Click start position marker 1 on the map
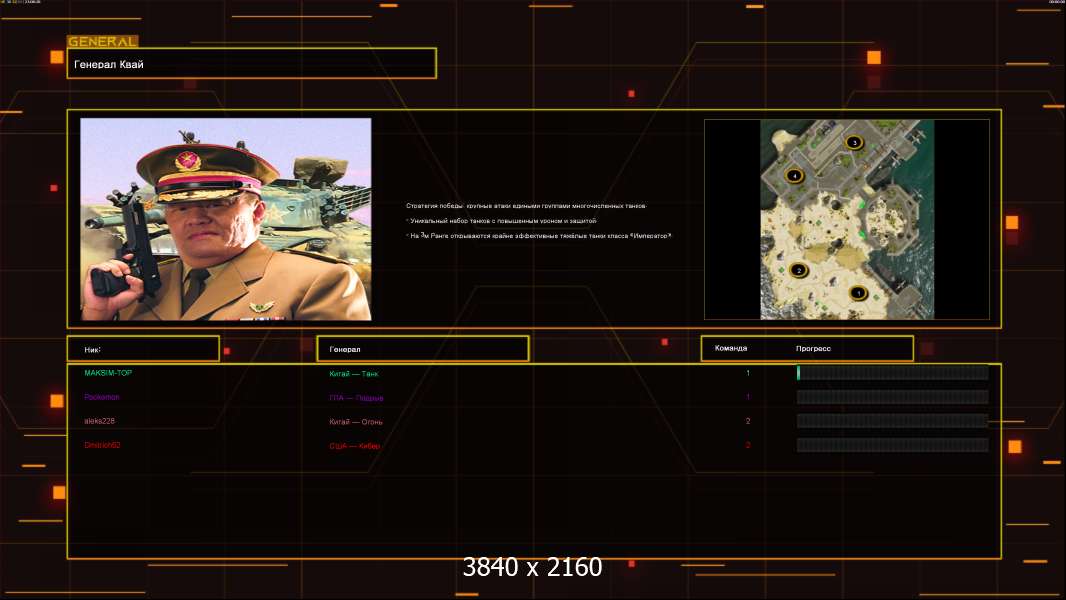This screenshot has height=600, width=1066. [857, 293]
